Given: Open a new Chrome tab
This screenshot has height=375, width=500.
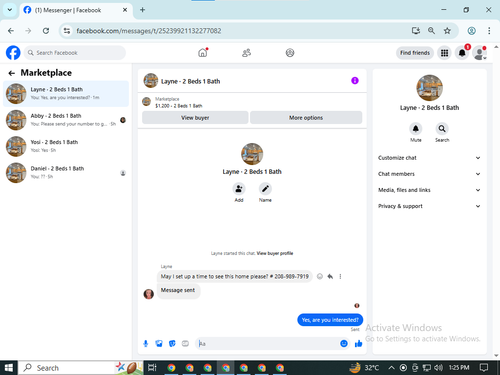Looking at the screenshot, I should [x=142, y=10].
